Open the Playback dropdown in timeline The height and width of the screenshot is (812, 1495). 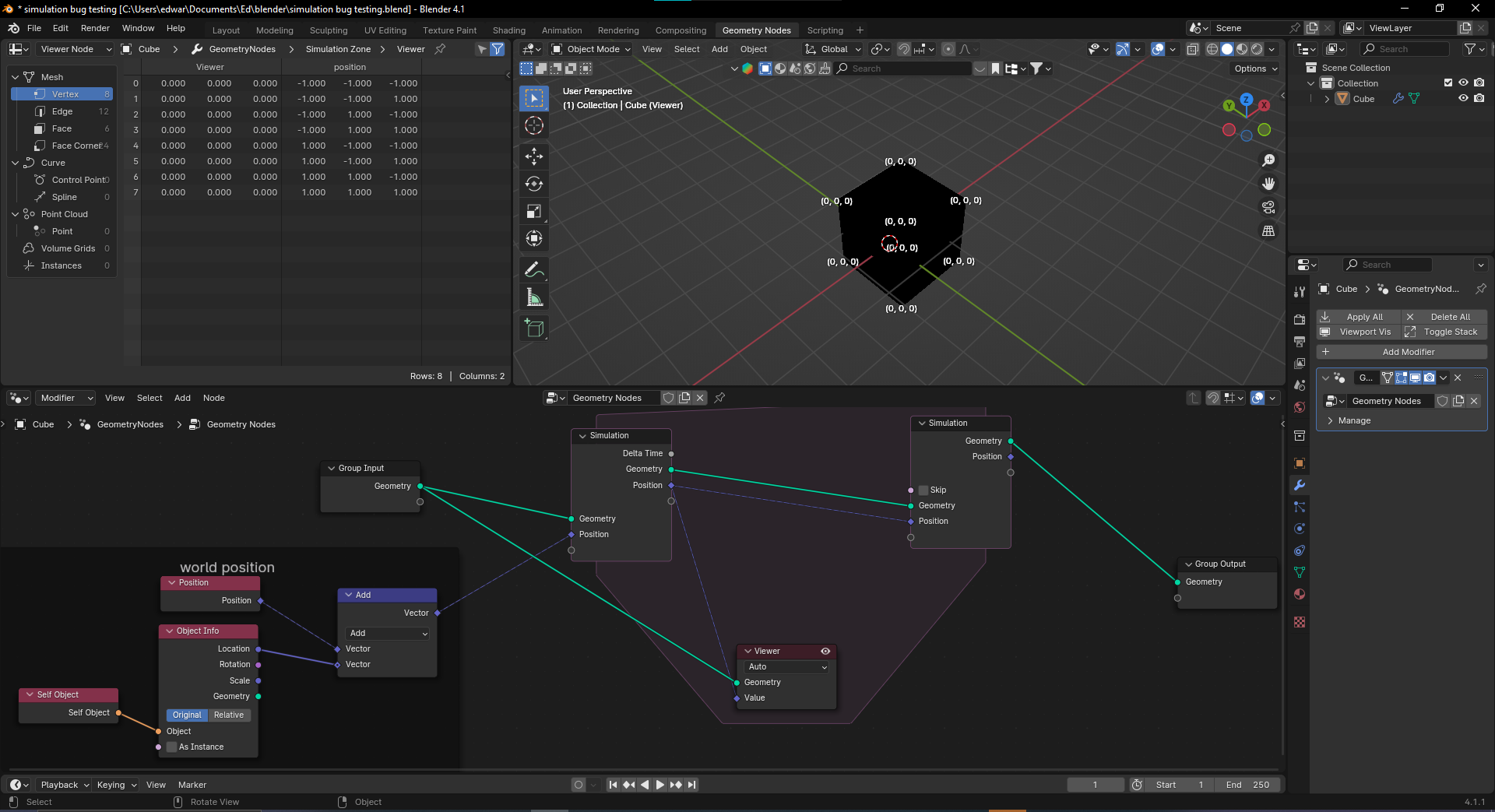pyautogui.click(x=64, y=785)
